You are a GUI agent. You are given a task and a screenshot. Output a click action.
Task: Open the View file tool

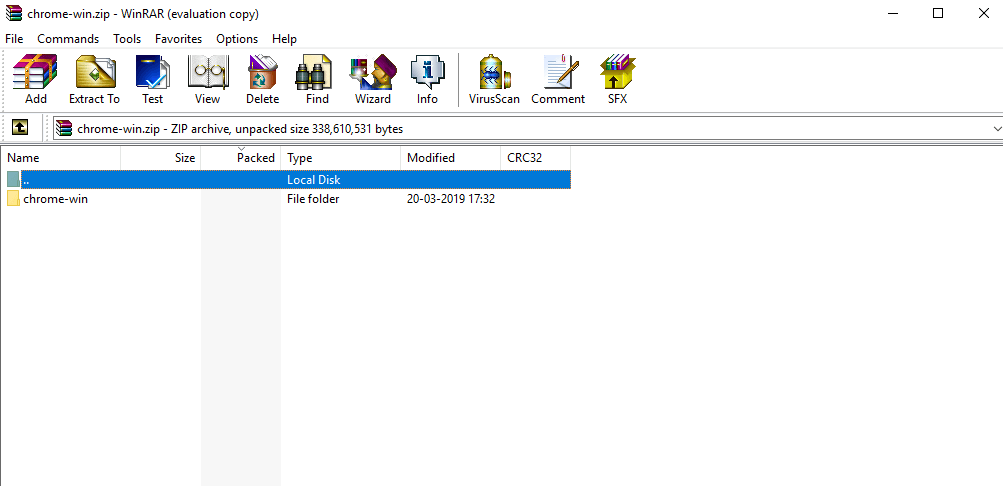207,79
